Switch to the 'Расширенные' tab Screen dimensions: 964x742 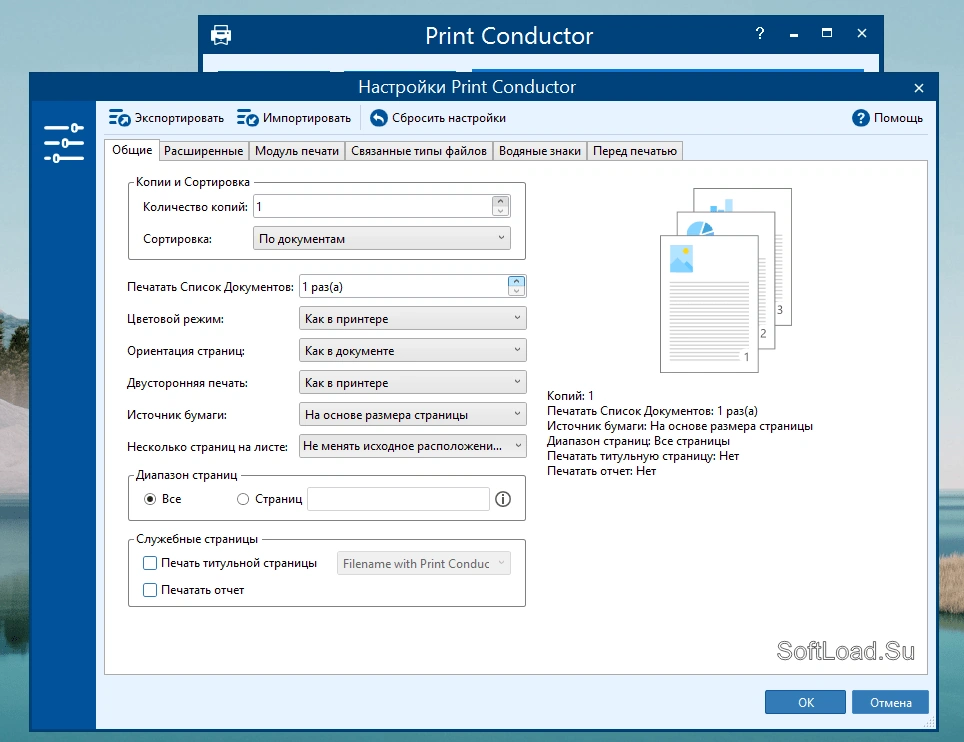coord(203,151)
